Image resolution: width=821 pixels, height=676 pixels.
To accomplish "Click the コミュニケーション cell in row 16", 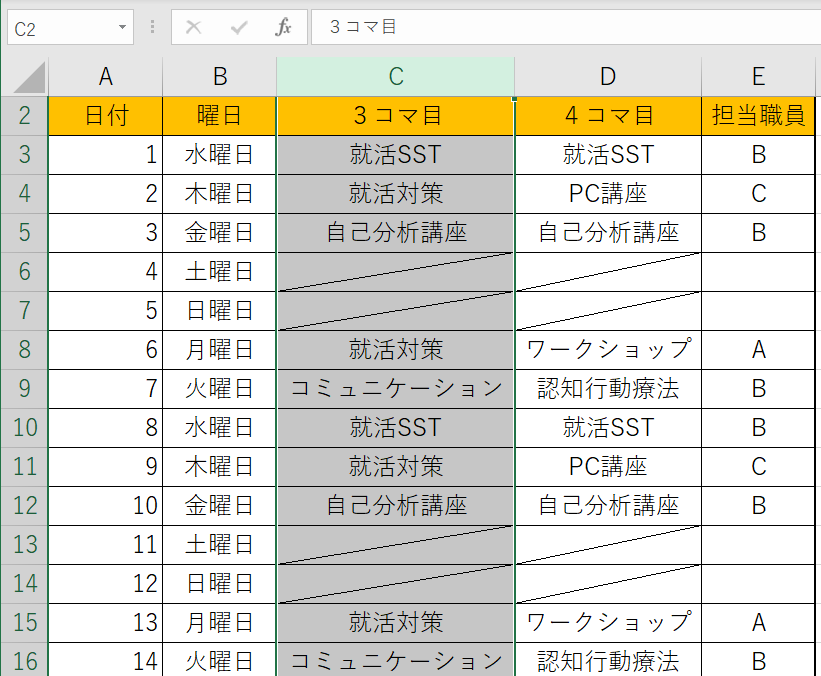I will tap(396, 661).
